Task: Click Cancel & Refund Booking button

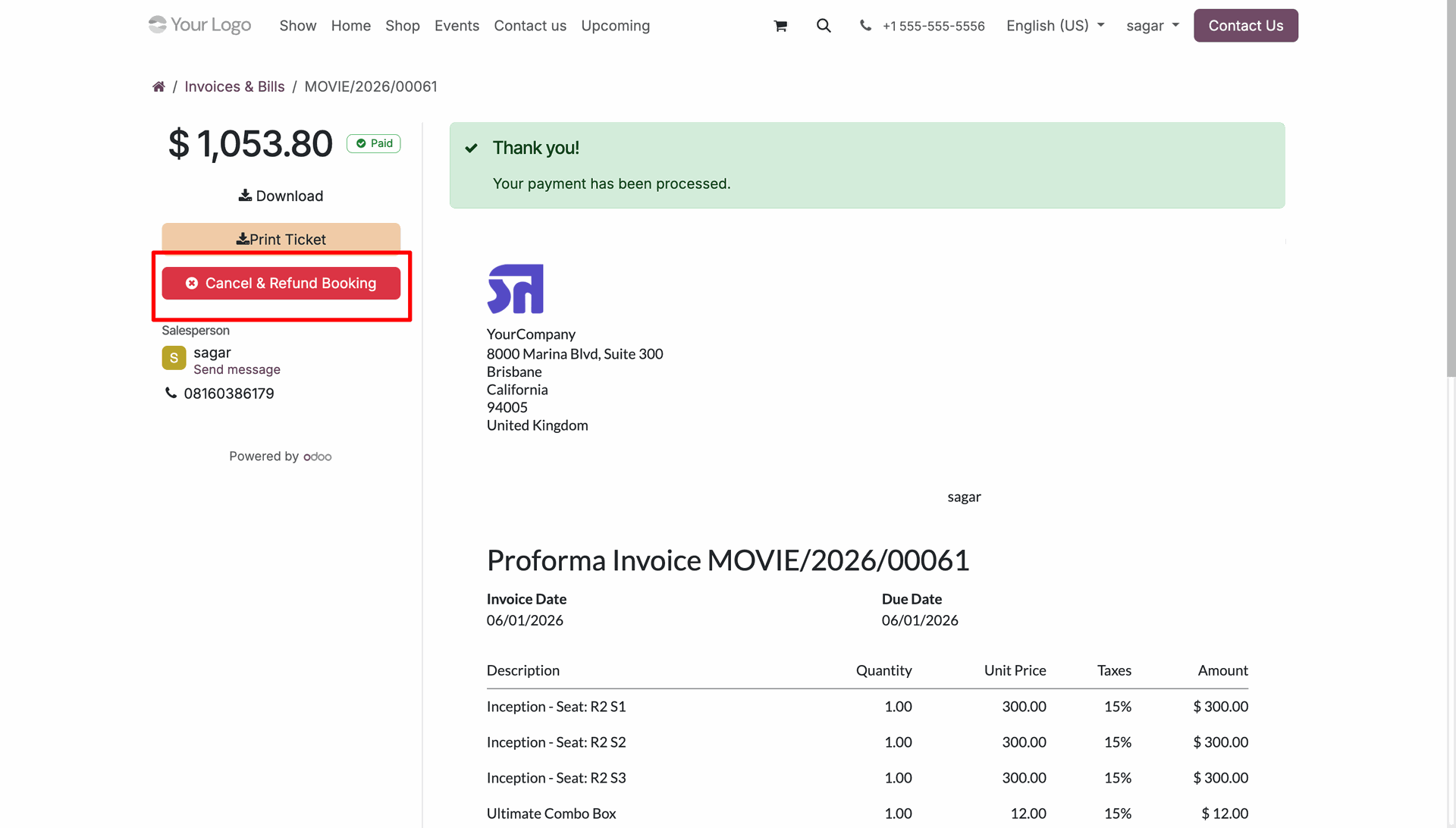Action: pos(281,283)
